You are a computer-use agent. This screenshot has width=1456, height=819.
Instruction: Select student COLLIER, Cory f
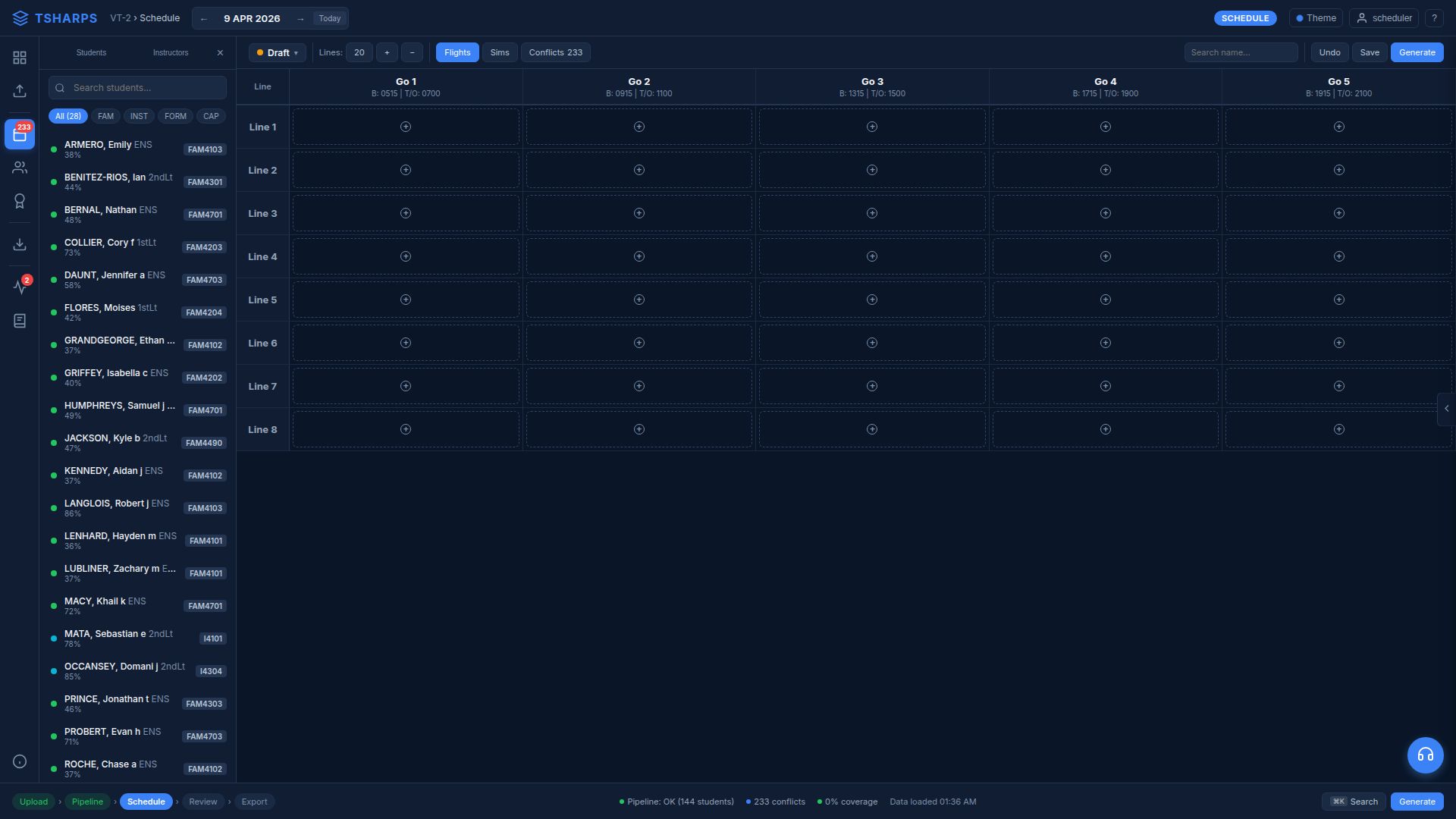click(137, 247)
